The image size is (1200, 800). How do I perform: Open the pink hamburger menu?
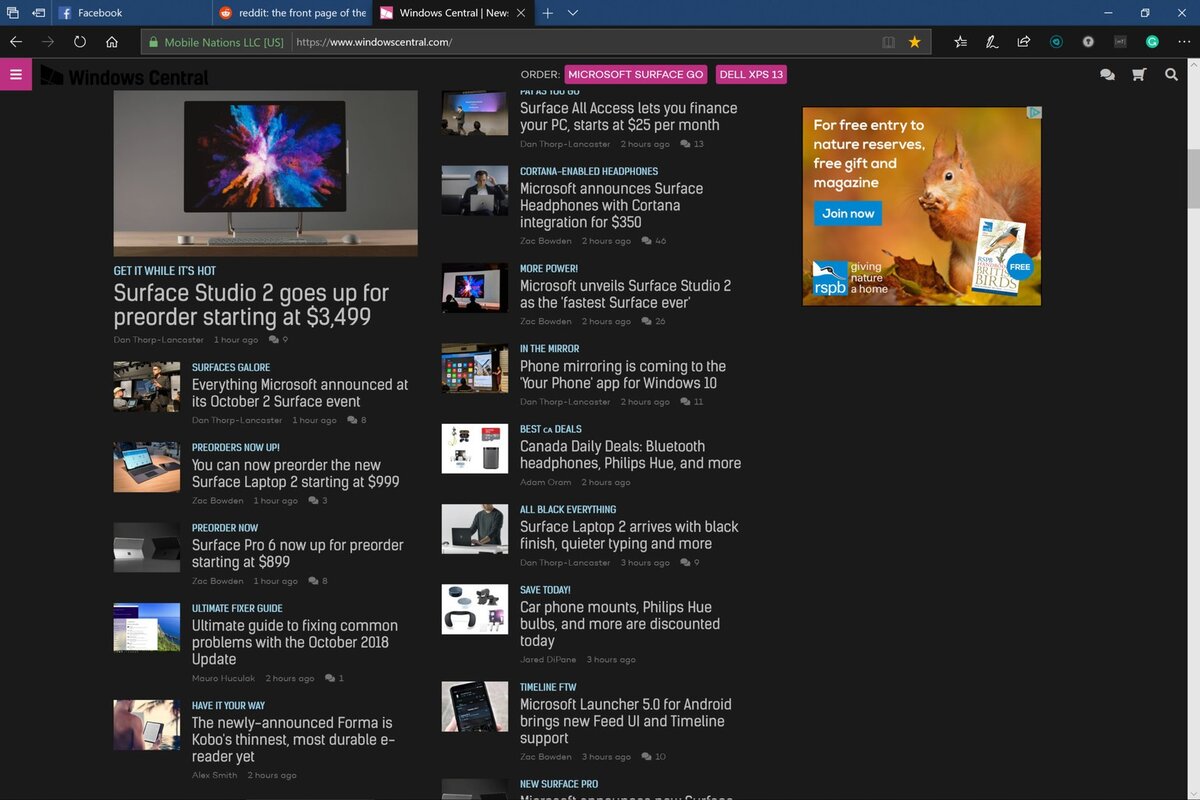tap(16, 74)
